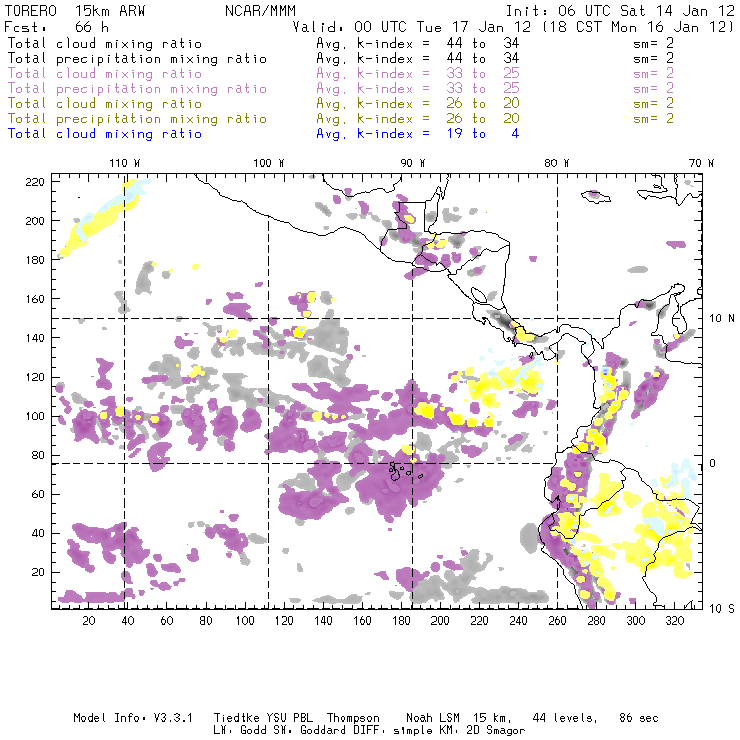Click the x-axis tick label "300"
740x740 pixels.
point(636,621)
